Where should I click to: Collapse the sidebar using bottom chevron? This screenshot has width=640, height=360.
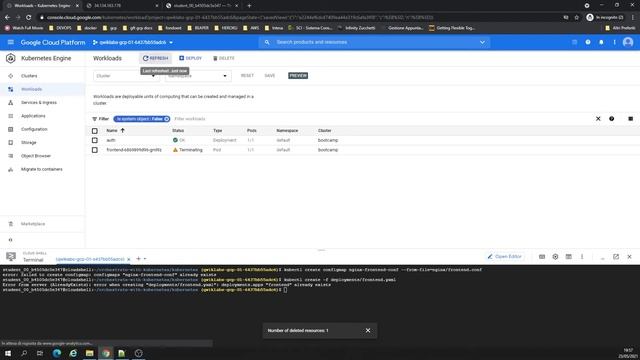point(11,240)
